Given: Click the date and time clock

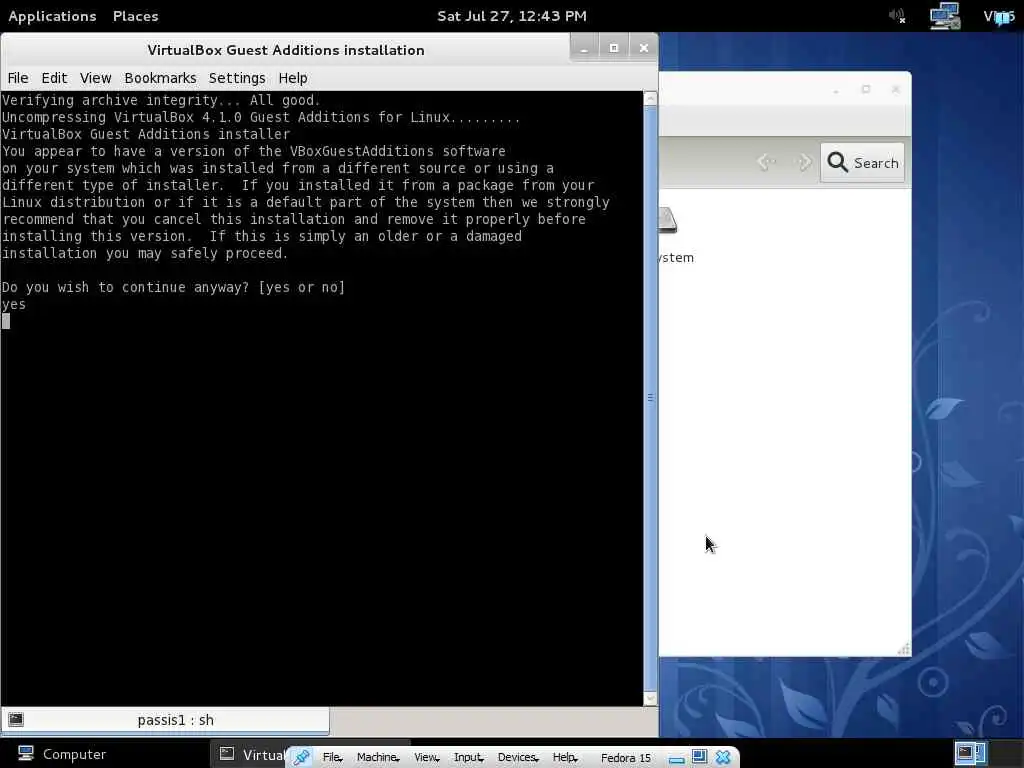Looking at the screenshot, I should (512, 16).
